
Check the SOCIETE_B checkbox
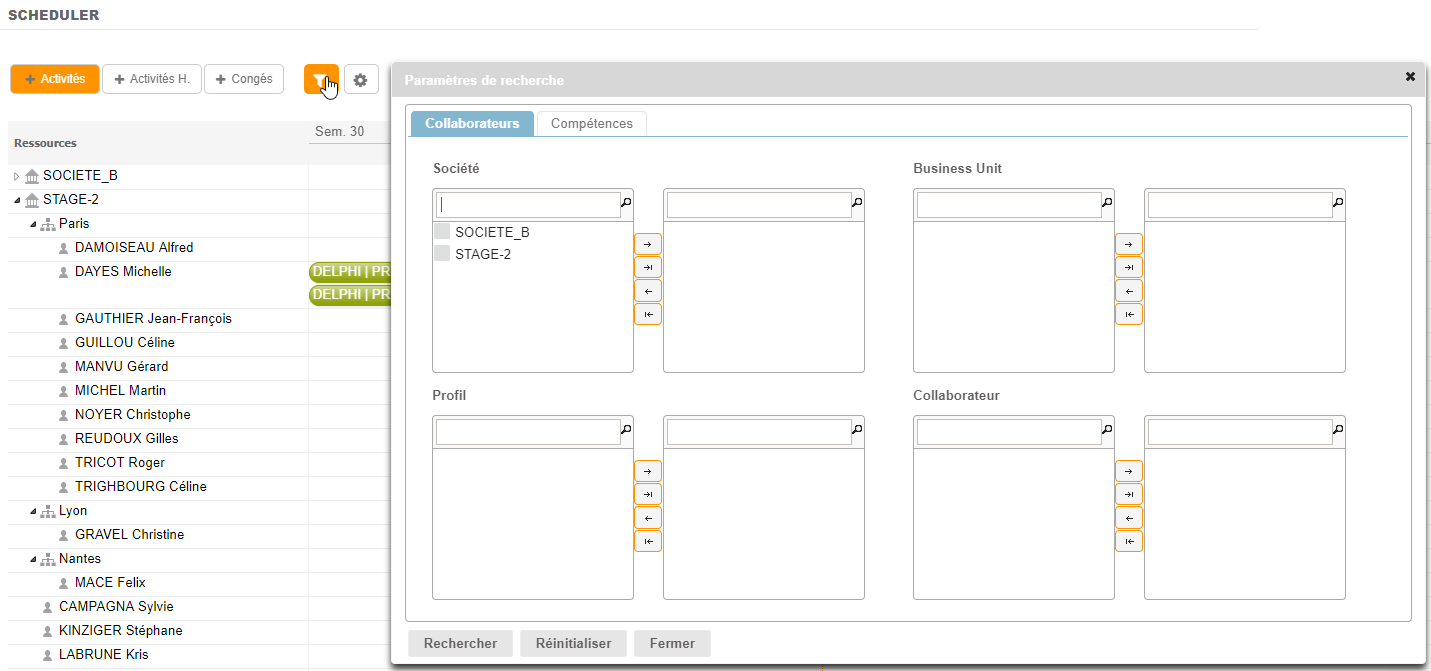pyautogui.click(x=442, y=232)
